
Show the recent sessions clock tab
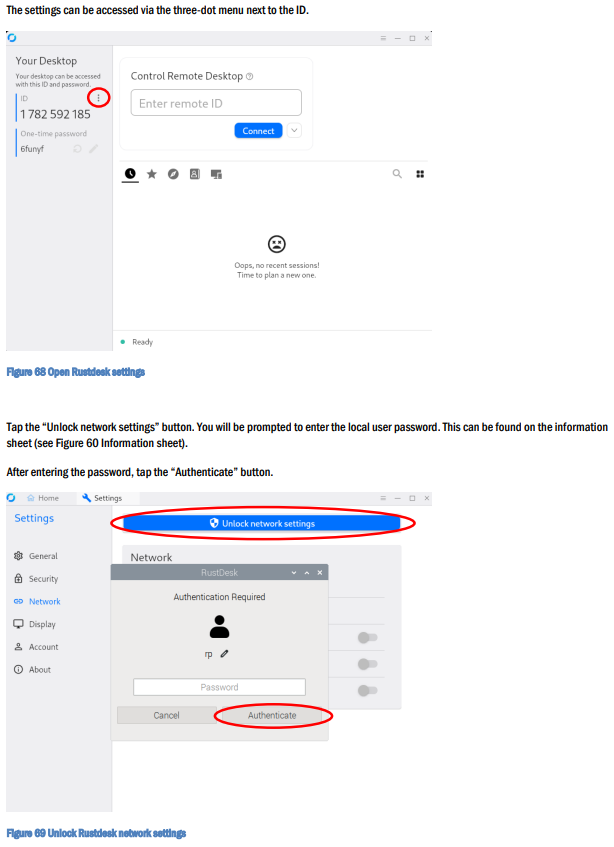coord(130,174)
